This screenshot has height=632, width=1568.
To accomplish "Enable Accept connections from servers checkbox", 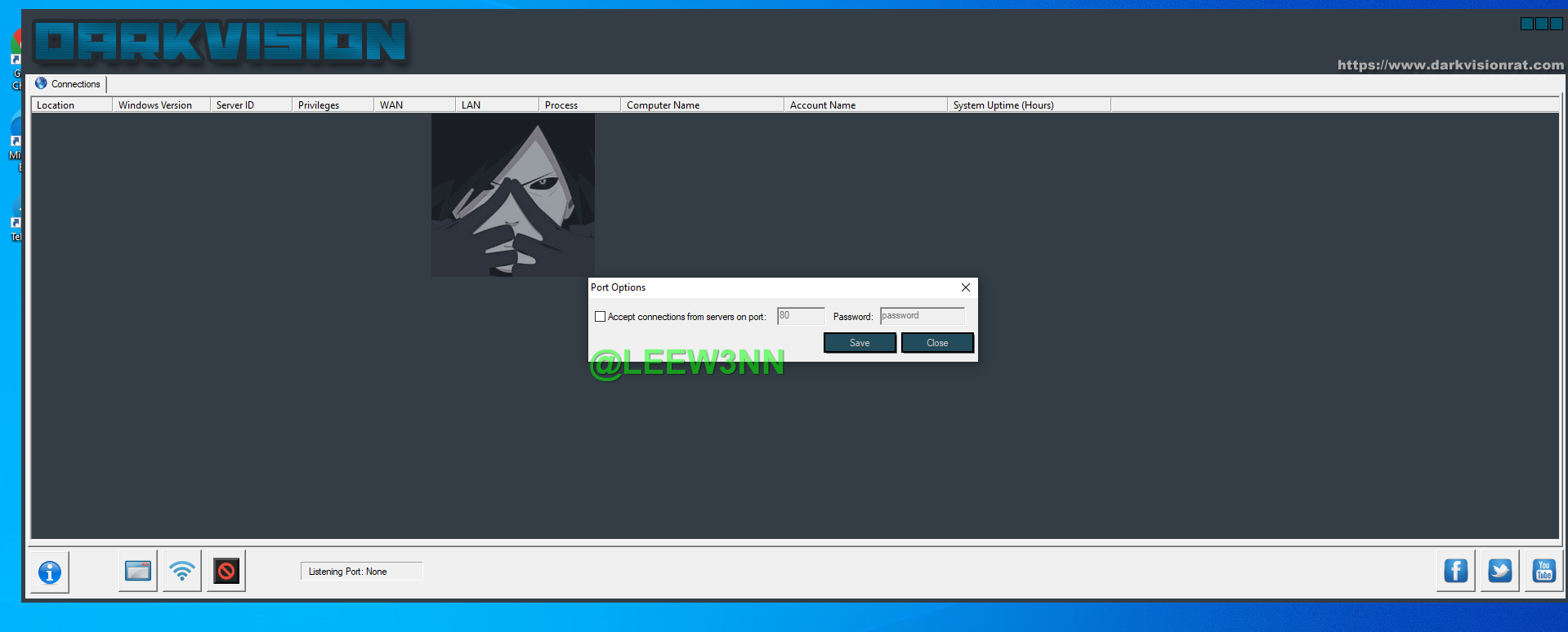I will pos(600,317).
